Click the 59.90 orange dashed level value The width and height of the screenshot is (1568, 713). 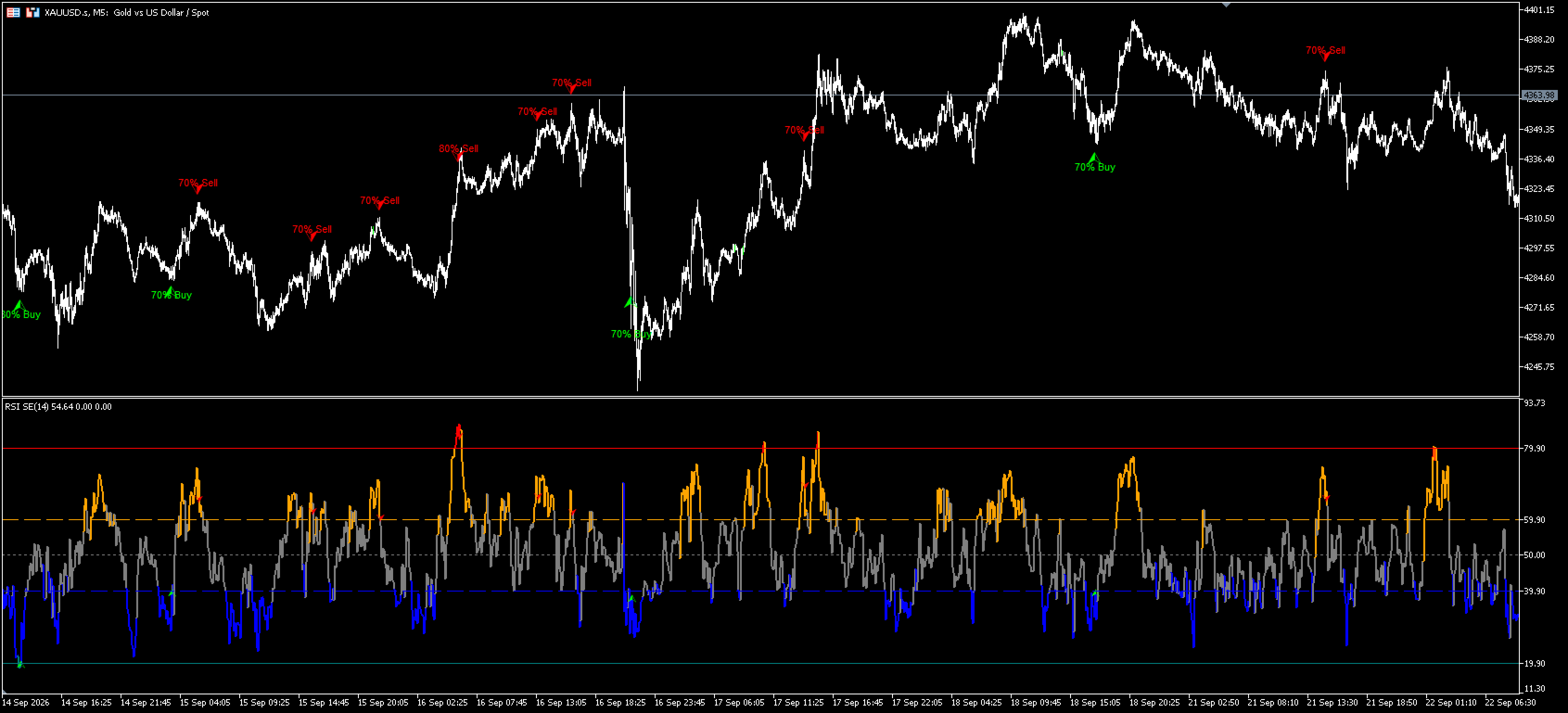pyautogui.click(x=1535, y=520)
